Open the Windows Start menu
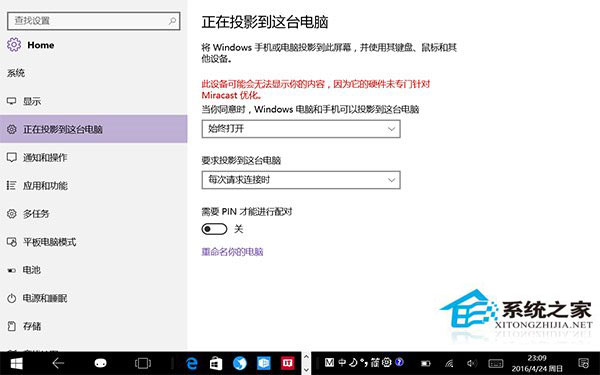 coord(16,363)
